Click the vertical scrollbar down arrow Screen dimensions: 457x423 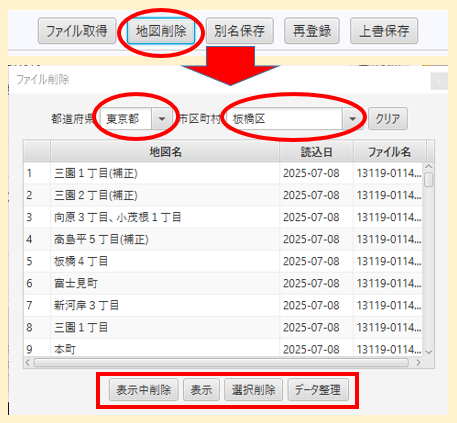429,352
